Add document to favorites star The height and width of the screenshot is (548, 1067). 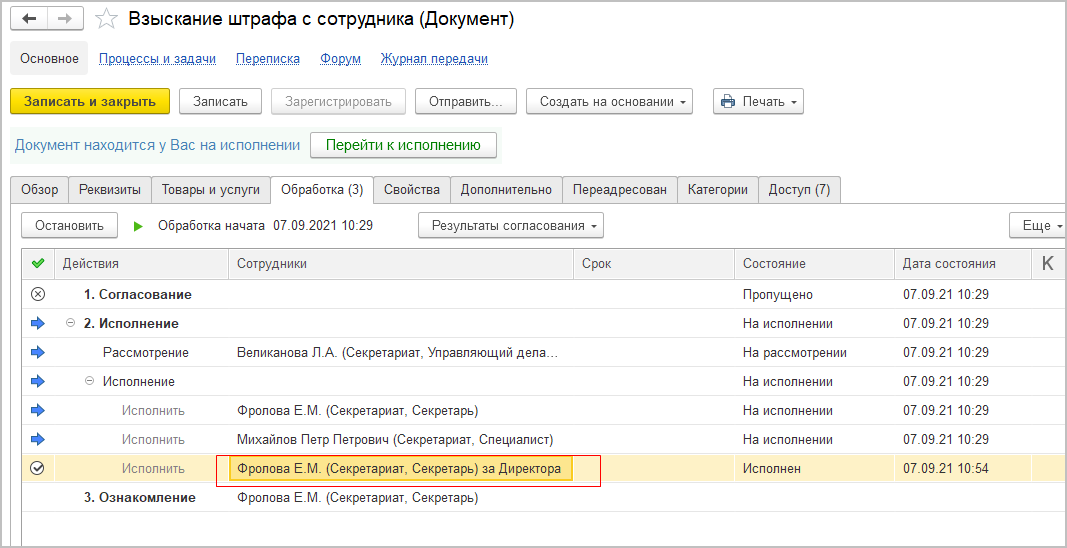tap(106, 19)
